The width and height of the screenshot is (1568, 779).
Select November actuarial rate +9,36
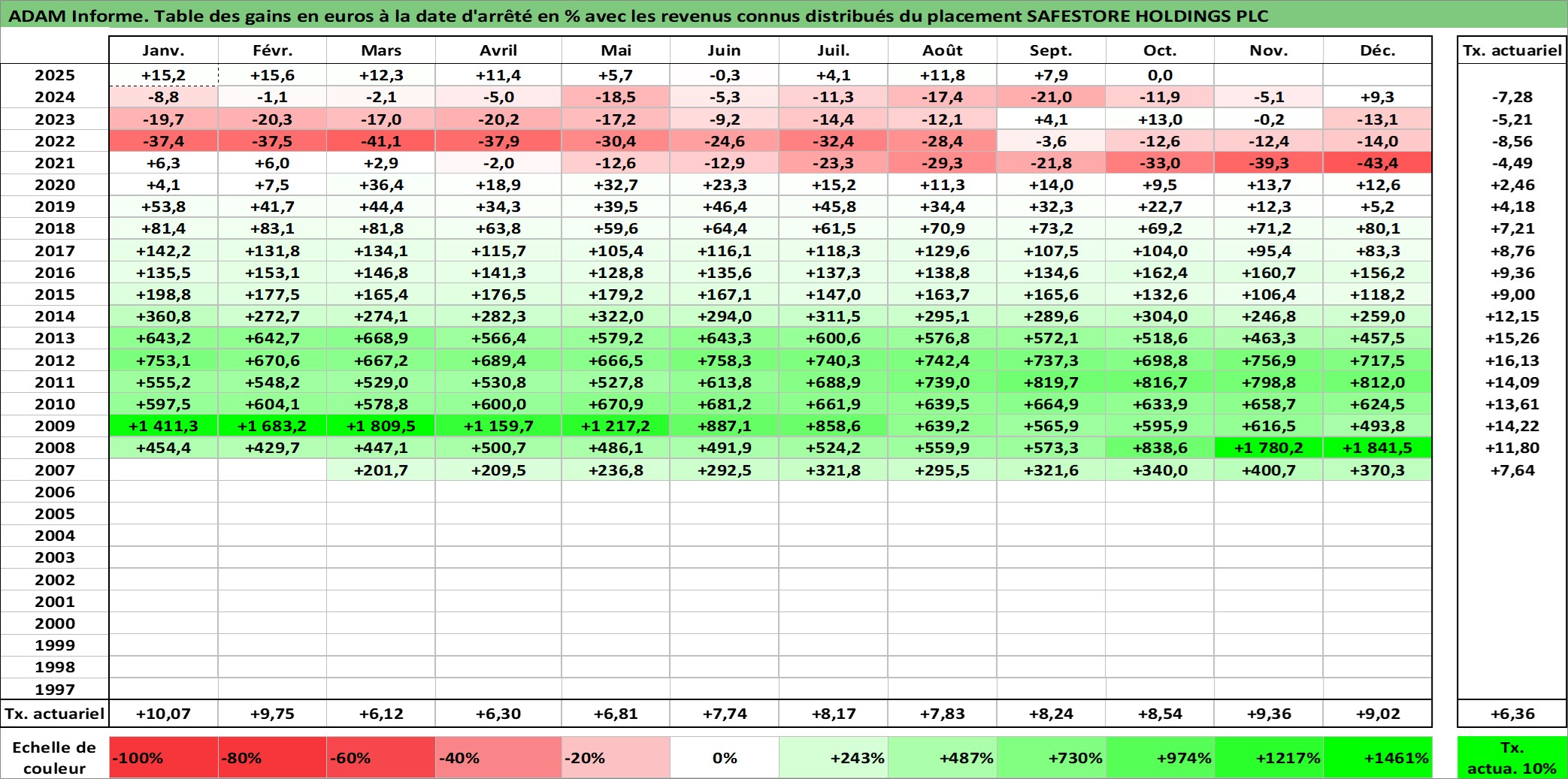pyautogui.click(x=1269, y=714)
